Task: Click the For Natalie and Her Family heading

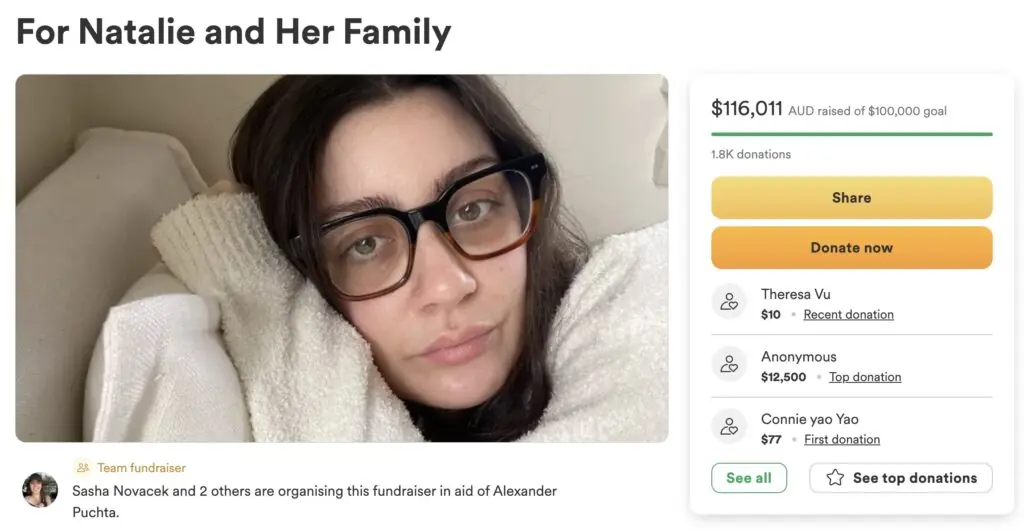Action: (234, 32)
